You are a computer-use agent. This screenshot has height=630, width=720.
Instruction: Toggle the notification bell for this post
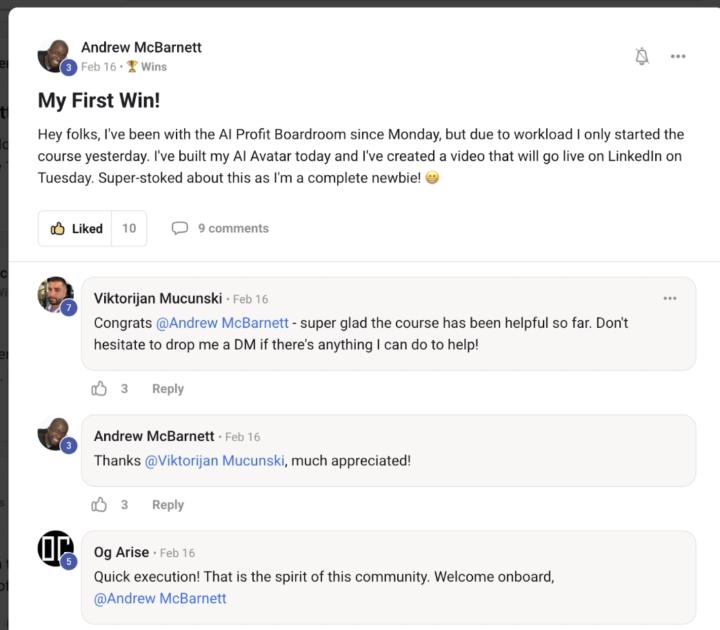point(642,56)
